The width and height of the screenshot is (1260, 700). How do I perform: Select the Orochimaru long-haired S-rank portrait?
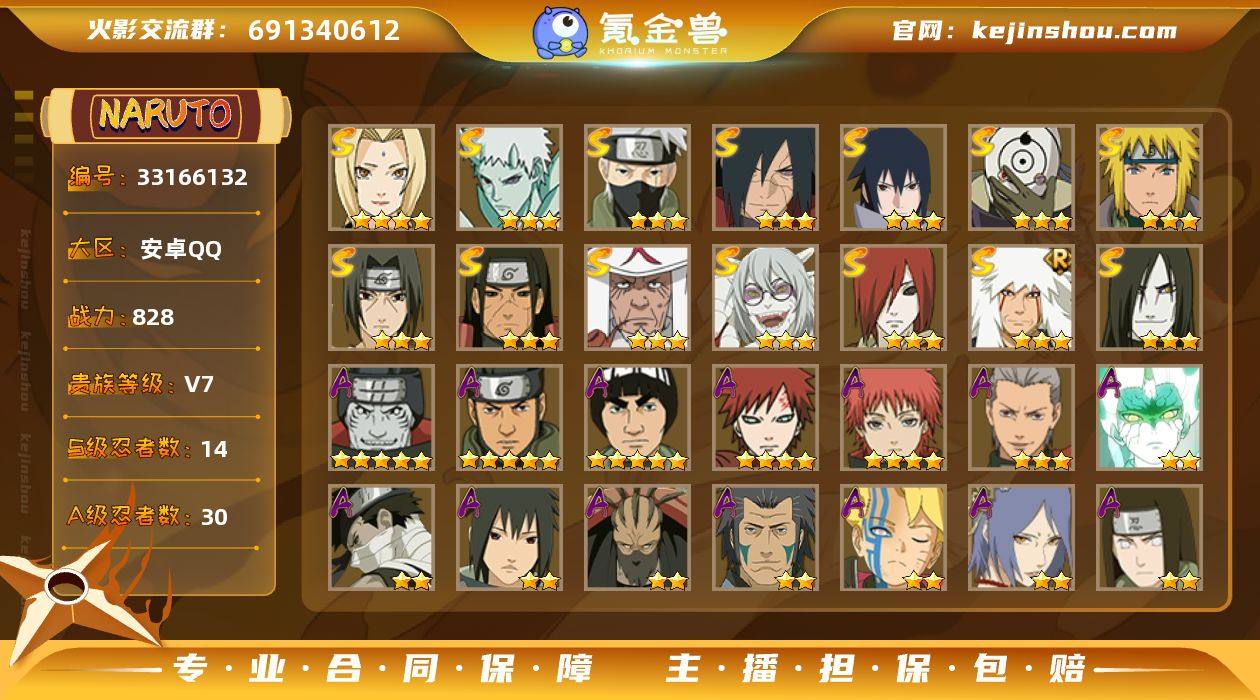1149,298
